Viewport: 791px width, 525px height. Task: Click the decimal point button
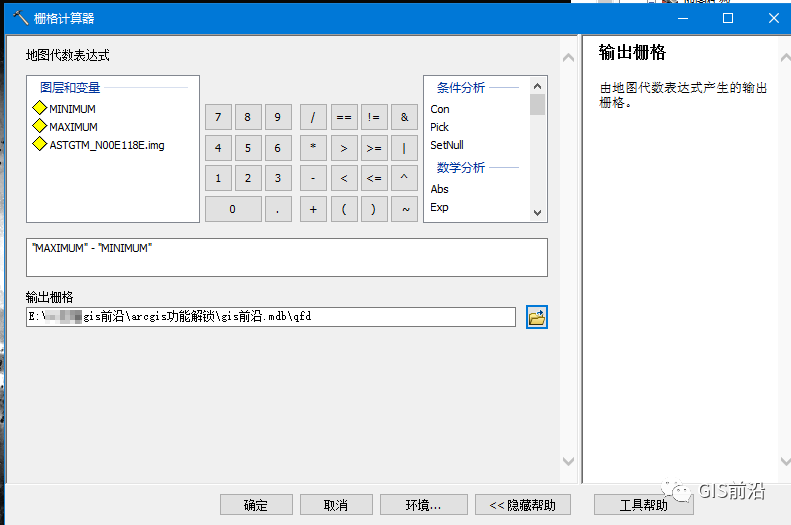click(277, 209)
